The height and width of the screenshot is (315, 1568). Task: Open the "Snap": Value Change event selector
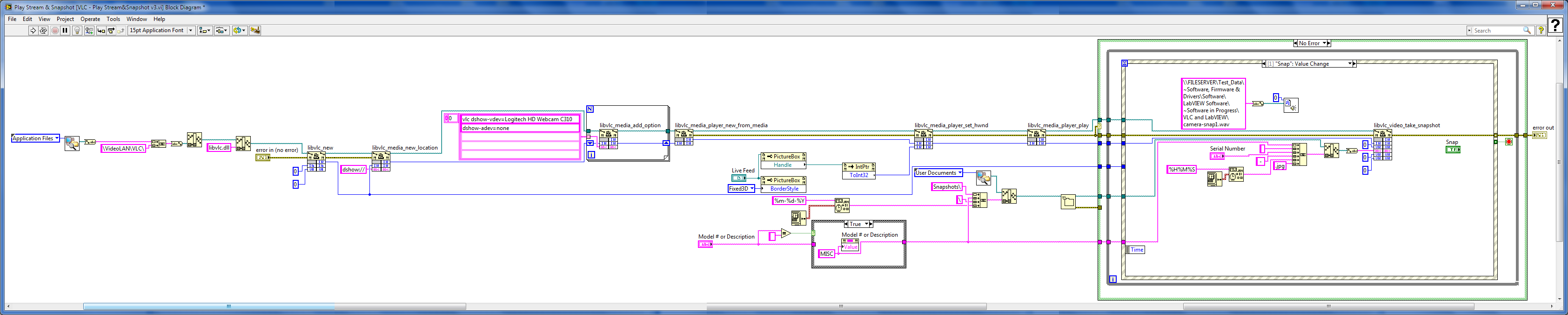coord(1350,63)
